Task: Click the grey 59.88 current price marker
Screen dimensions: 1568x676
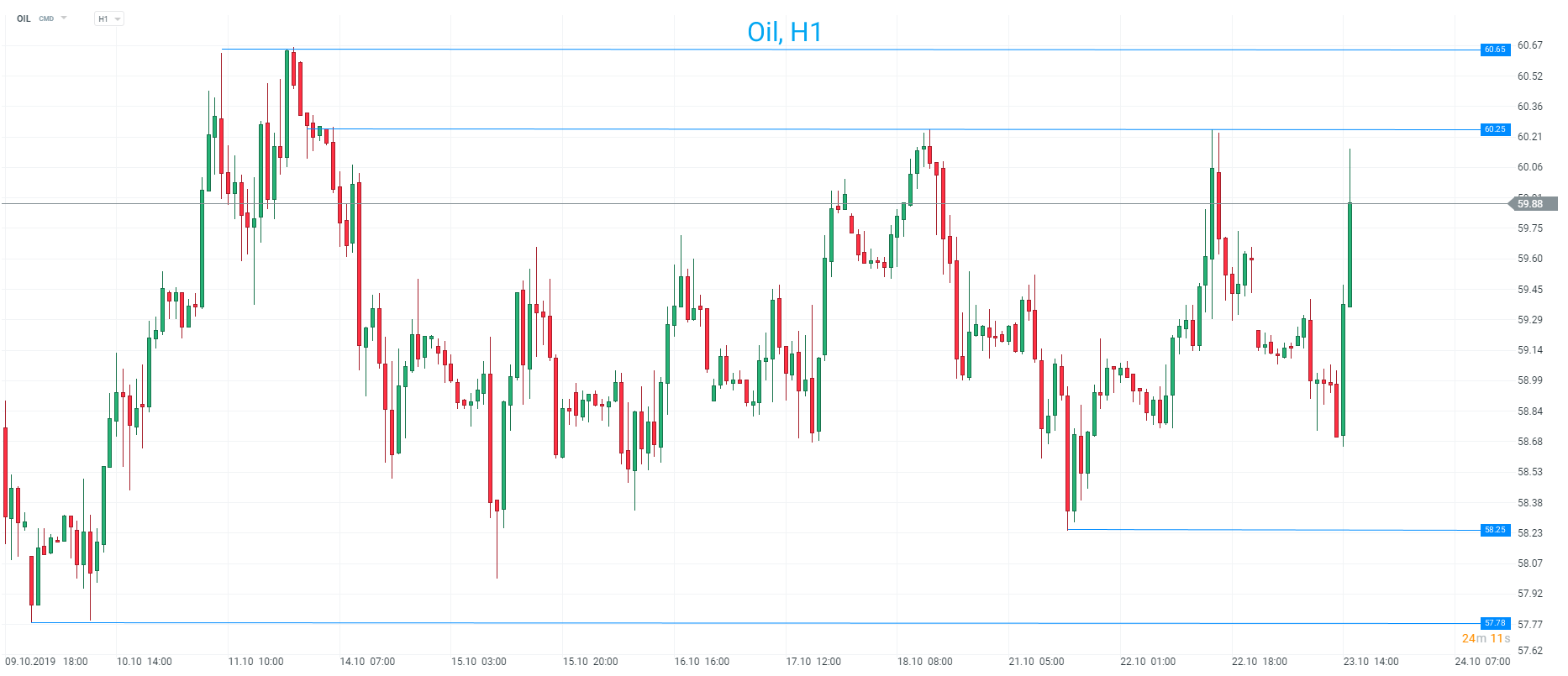Action: tap(1532, 203)
